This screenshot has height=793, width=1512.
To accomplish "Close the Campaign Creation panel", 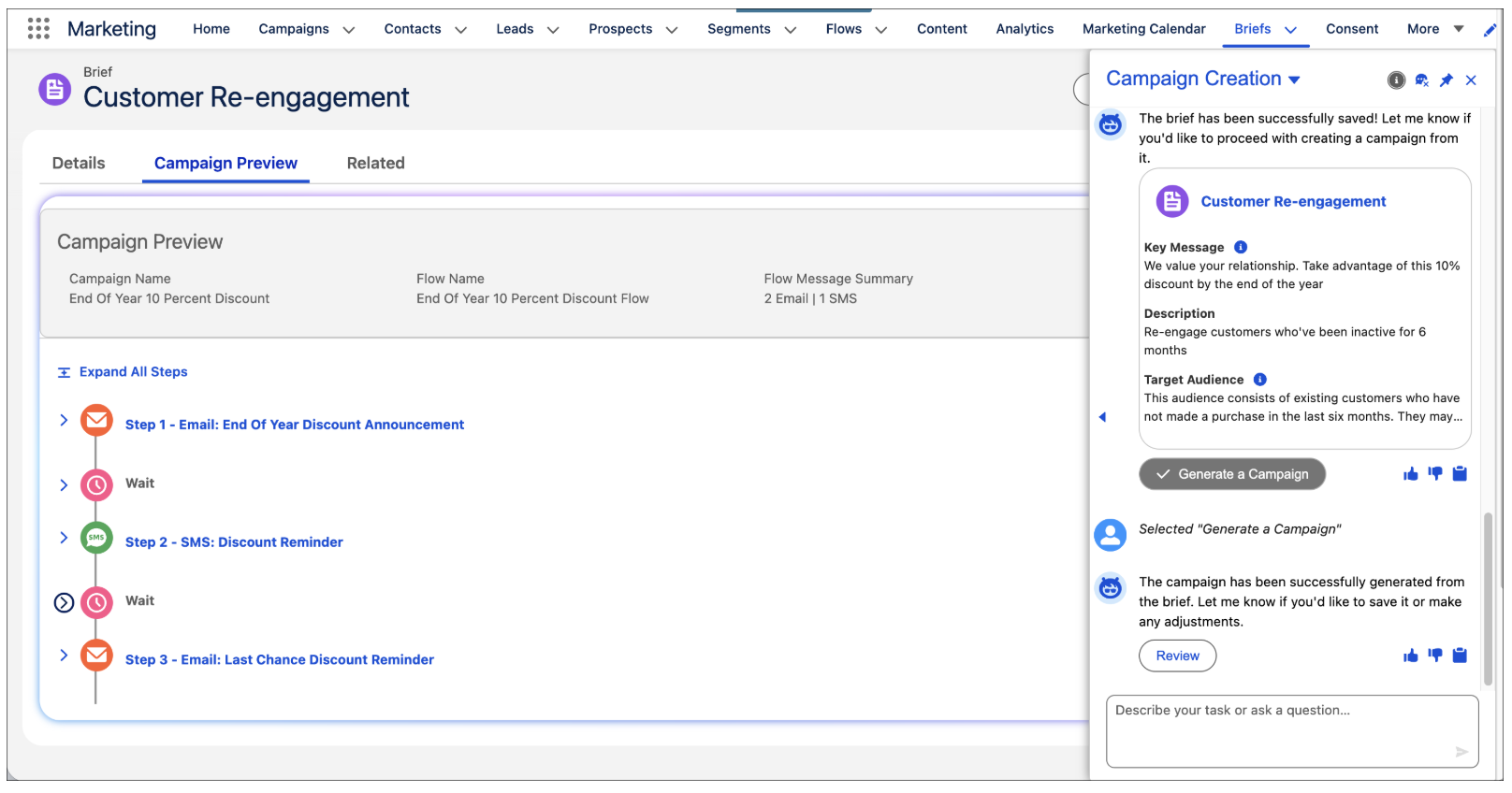I will [1471, 80].
